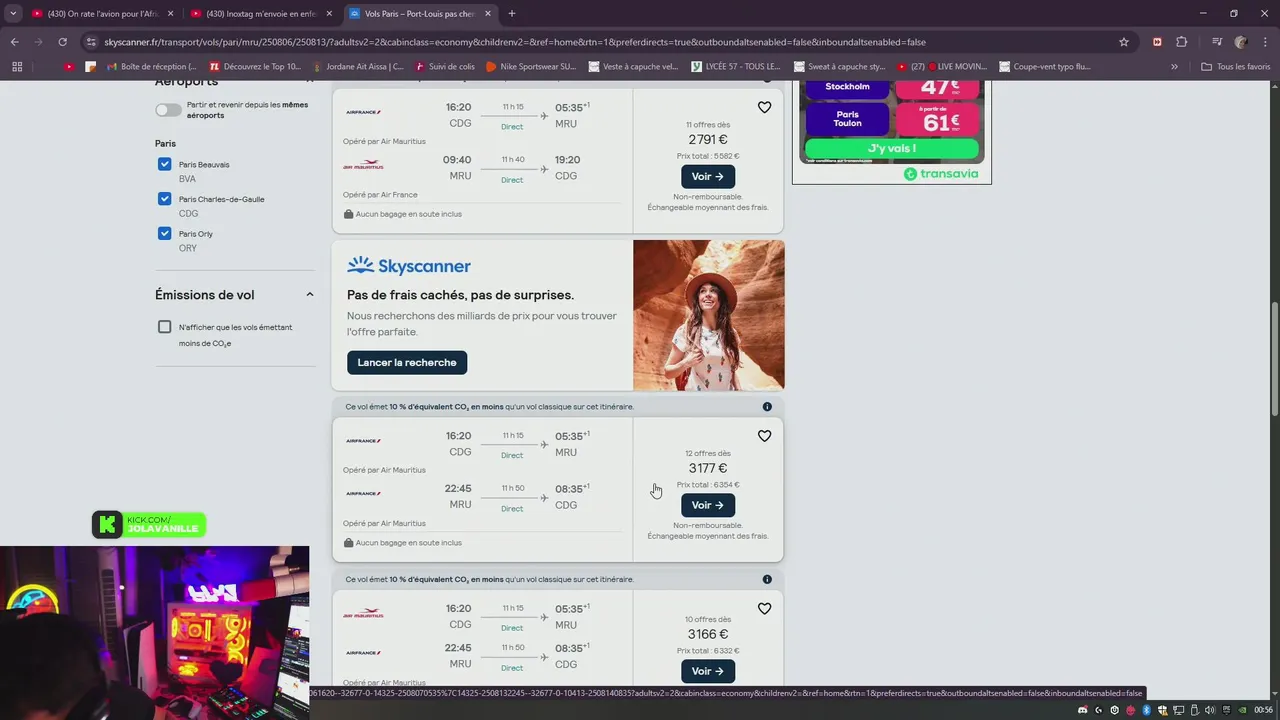Open the Chrome profile avatar
Image resolution: width=1280 pixels, height=720 pixels.
(1241, 42)
